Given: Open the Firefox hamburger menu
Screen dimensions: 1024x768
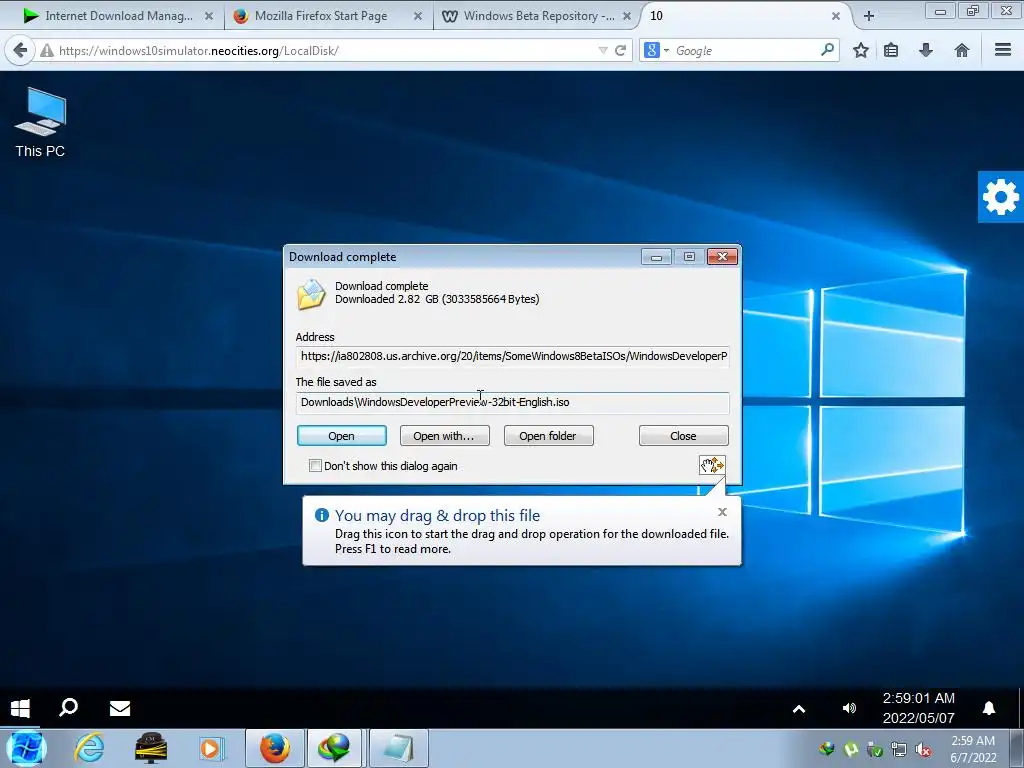Looking at the screenshot, I should point(1003,50).
